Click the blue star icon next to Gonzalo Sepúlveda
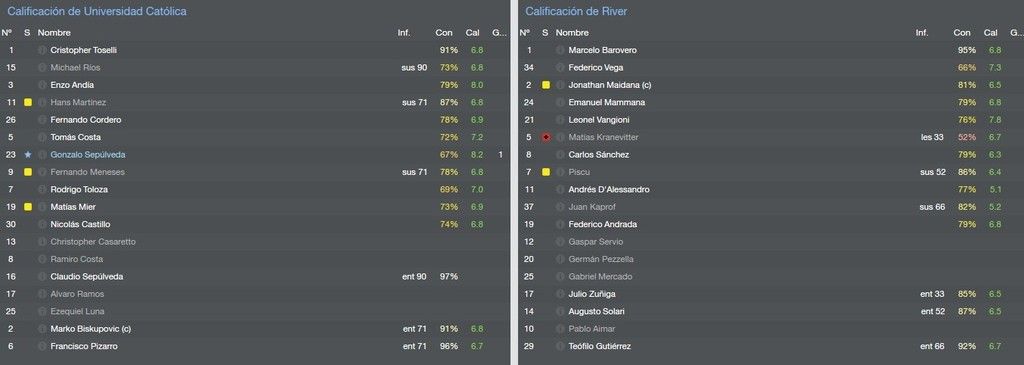The width and height of the screenshot is (1024, 365). coord(27,155)
